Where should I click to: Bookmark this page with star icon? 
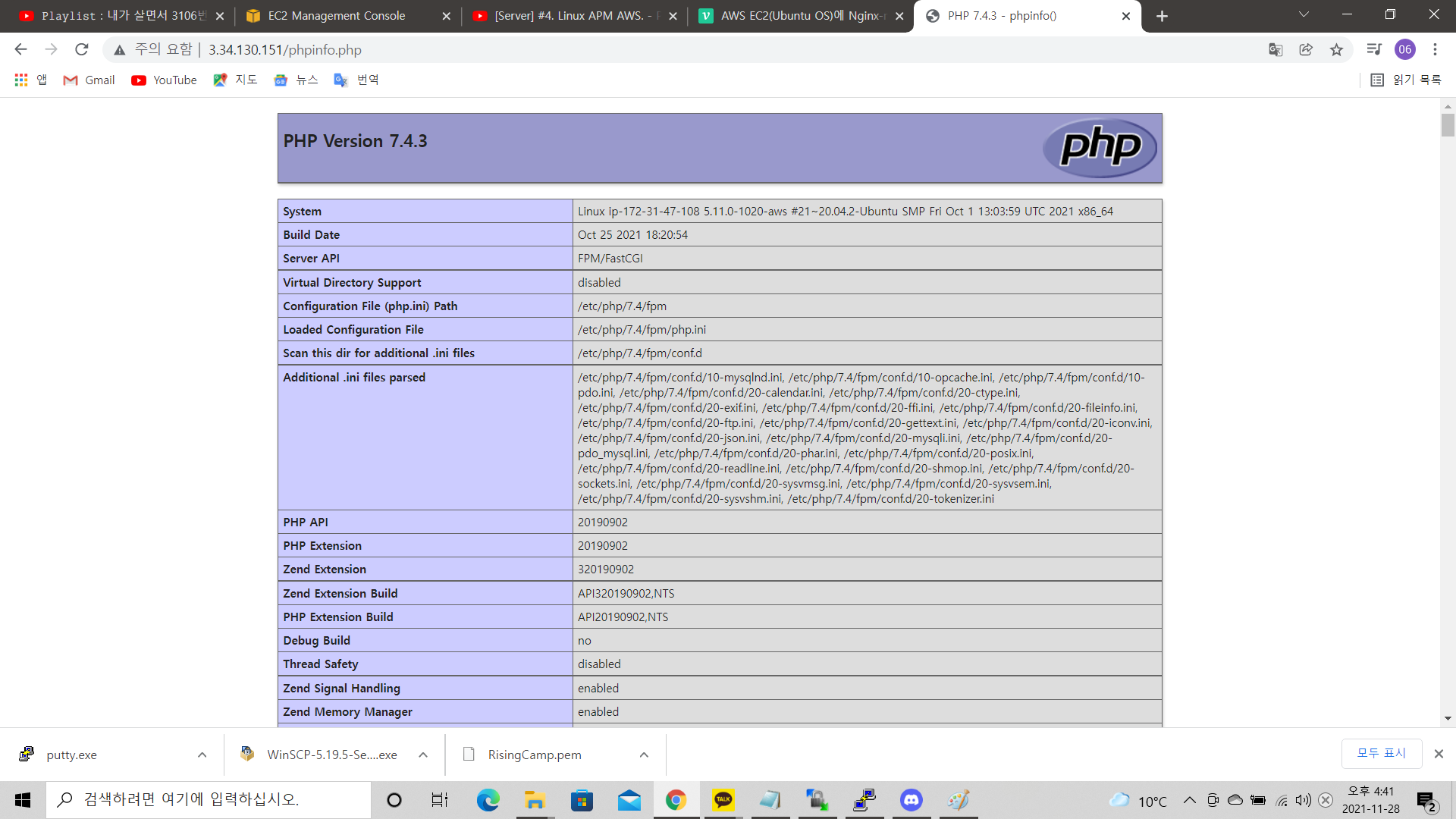click(1336, 49)
